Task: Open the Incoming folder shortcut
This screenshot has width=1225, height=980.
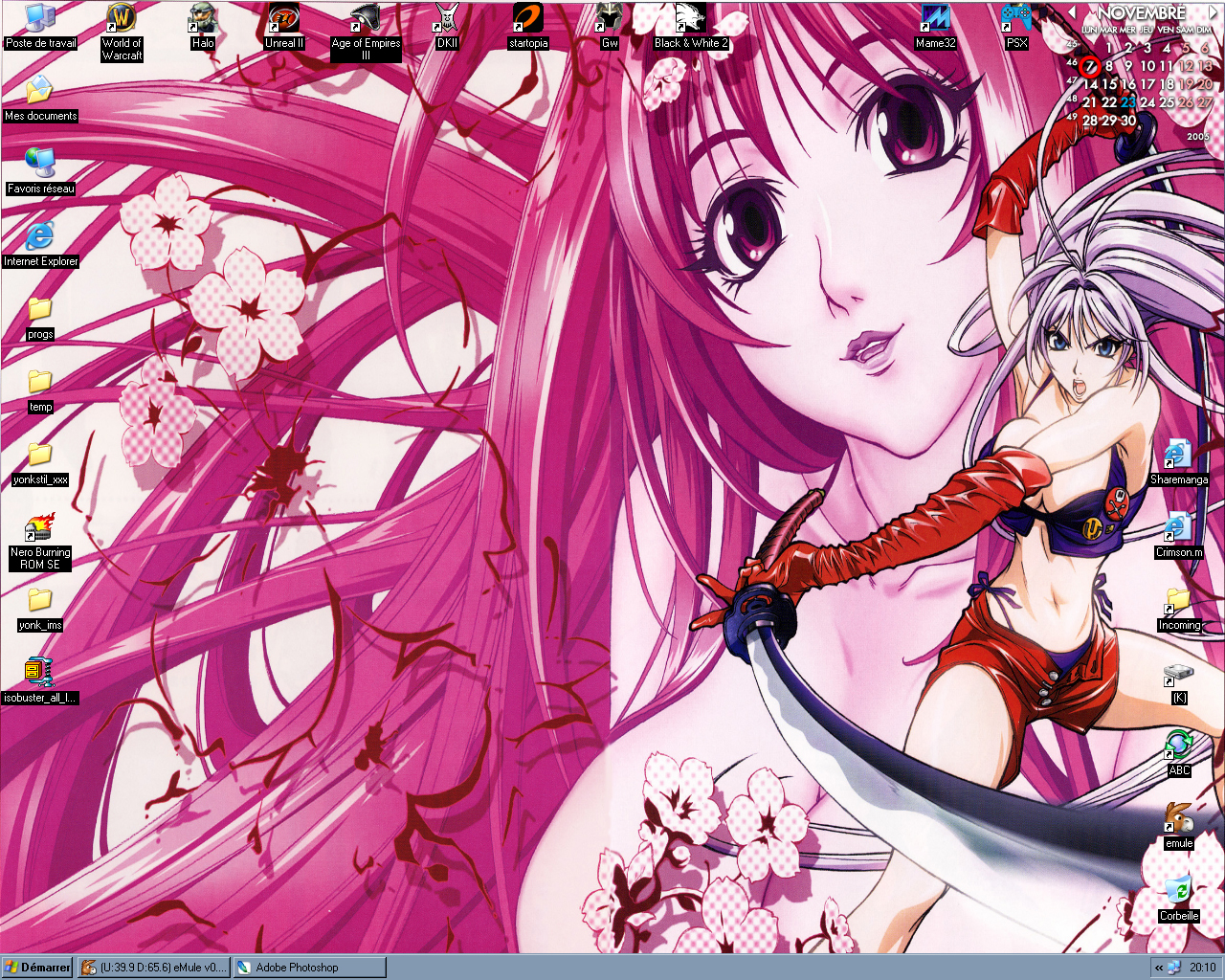Action: pos(1179,608)
